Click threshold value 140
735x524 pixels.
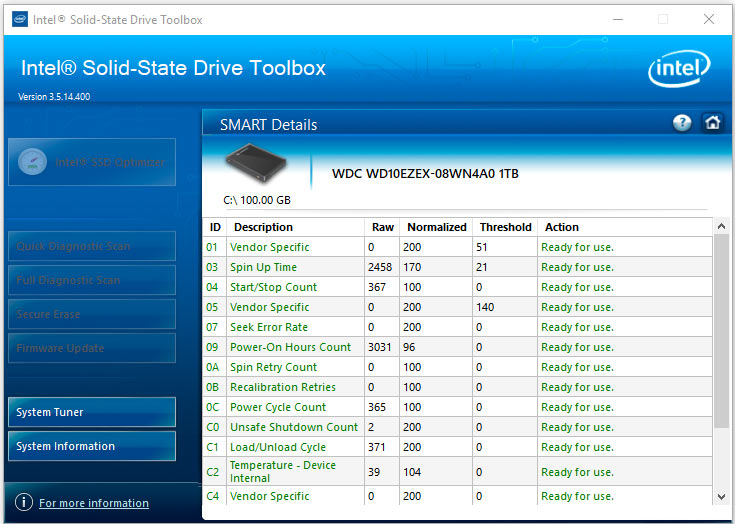(x=485, y=307)
